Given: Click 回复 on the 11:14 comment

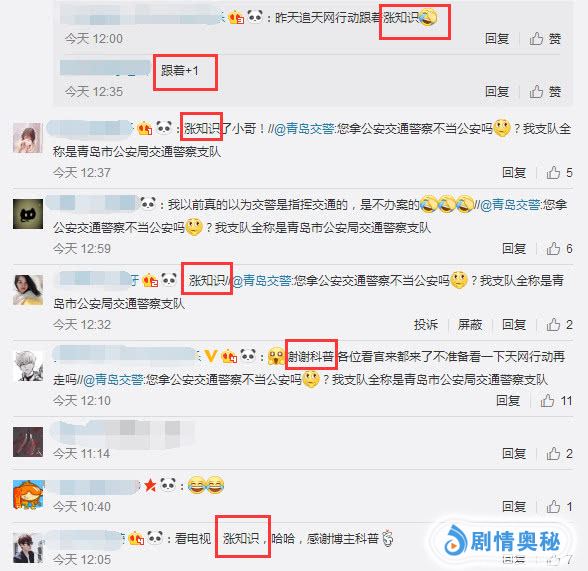Looking at the screenshot, I should pyautogui.click(x=514, y=454).
